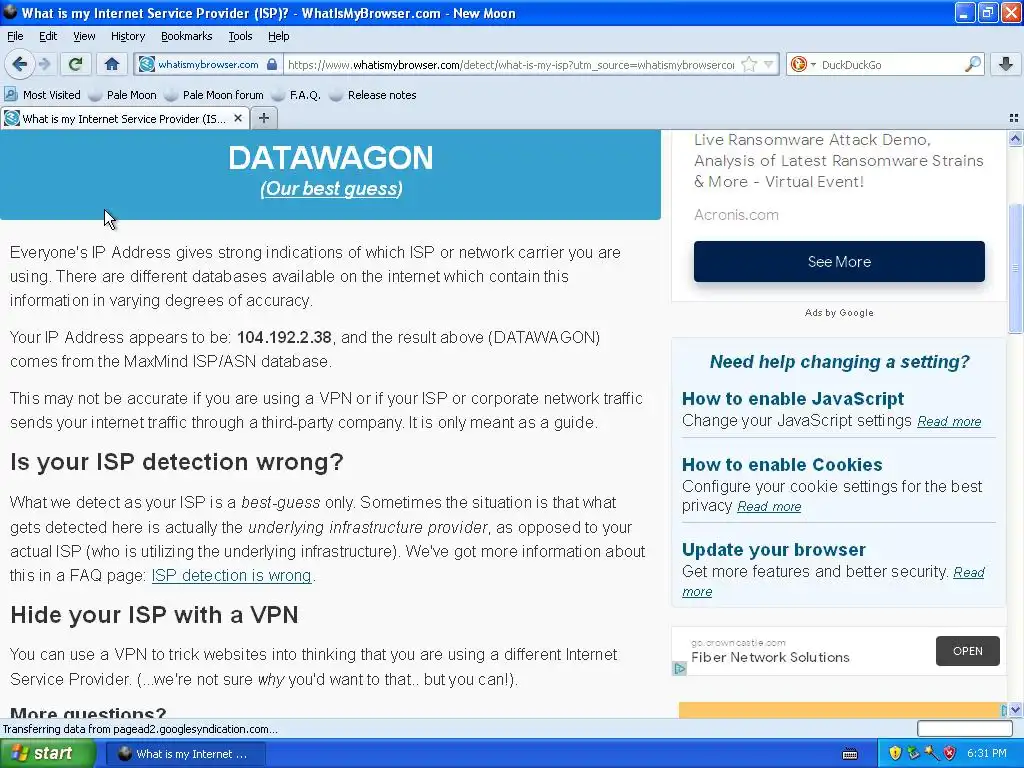Click Read more for JavaScript settings
Image resolution: width=1024 pixels, height=768 pixels.
pos(949,421)
